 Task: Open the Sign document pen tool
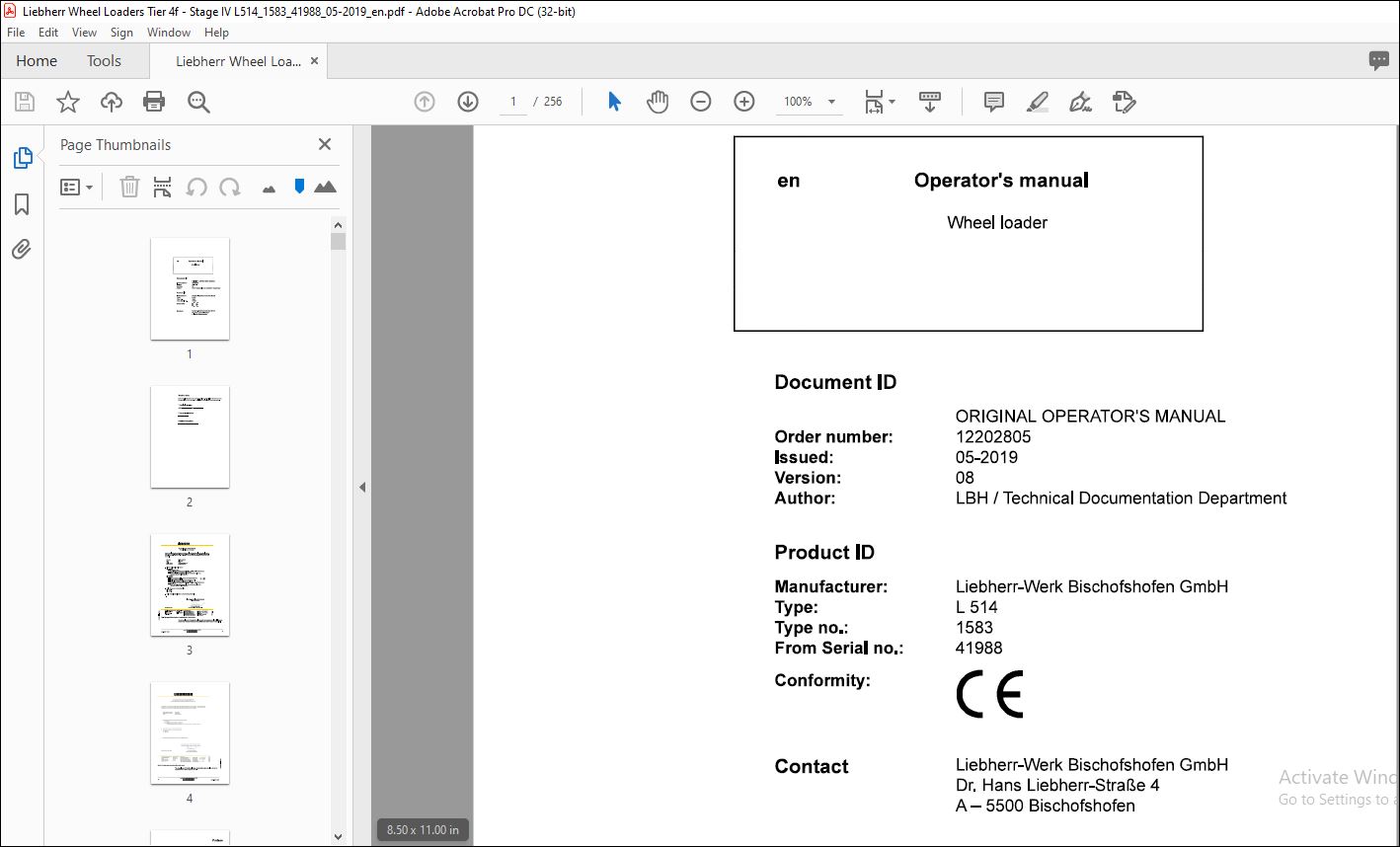pos(1081,102)
